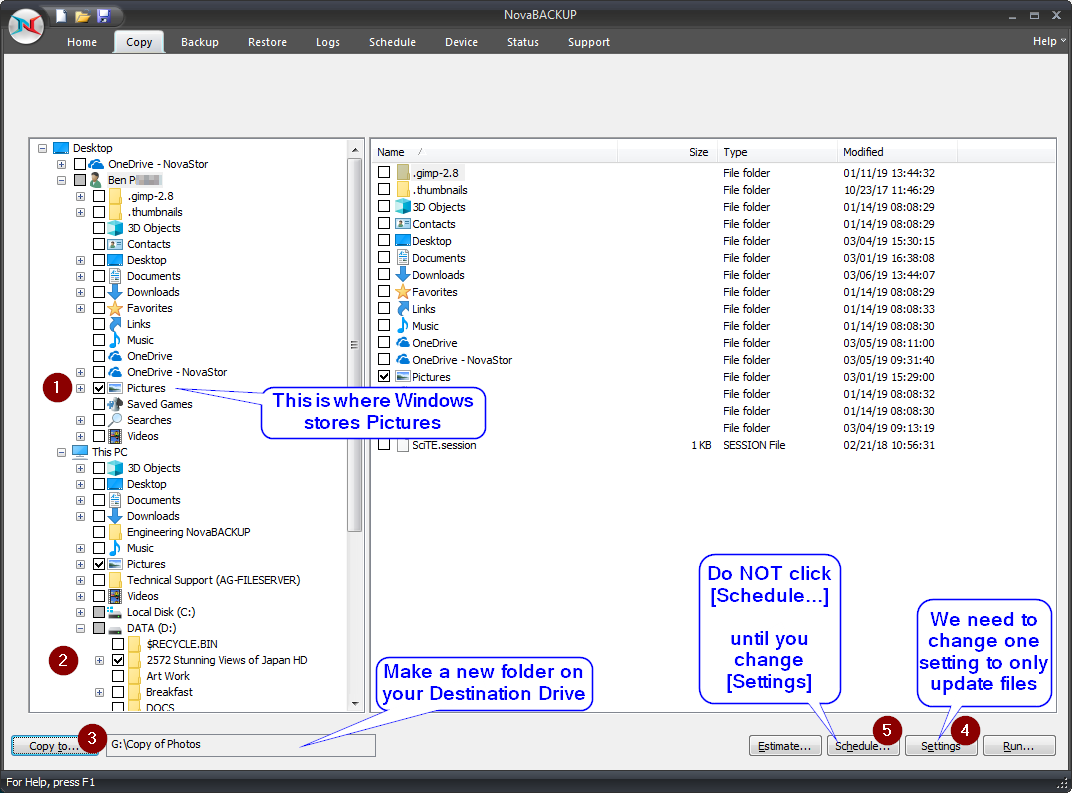Tick the SciTE.session checkbox

[x=384, y=445]
